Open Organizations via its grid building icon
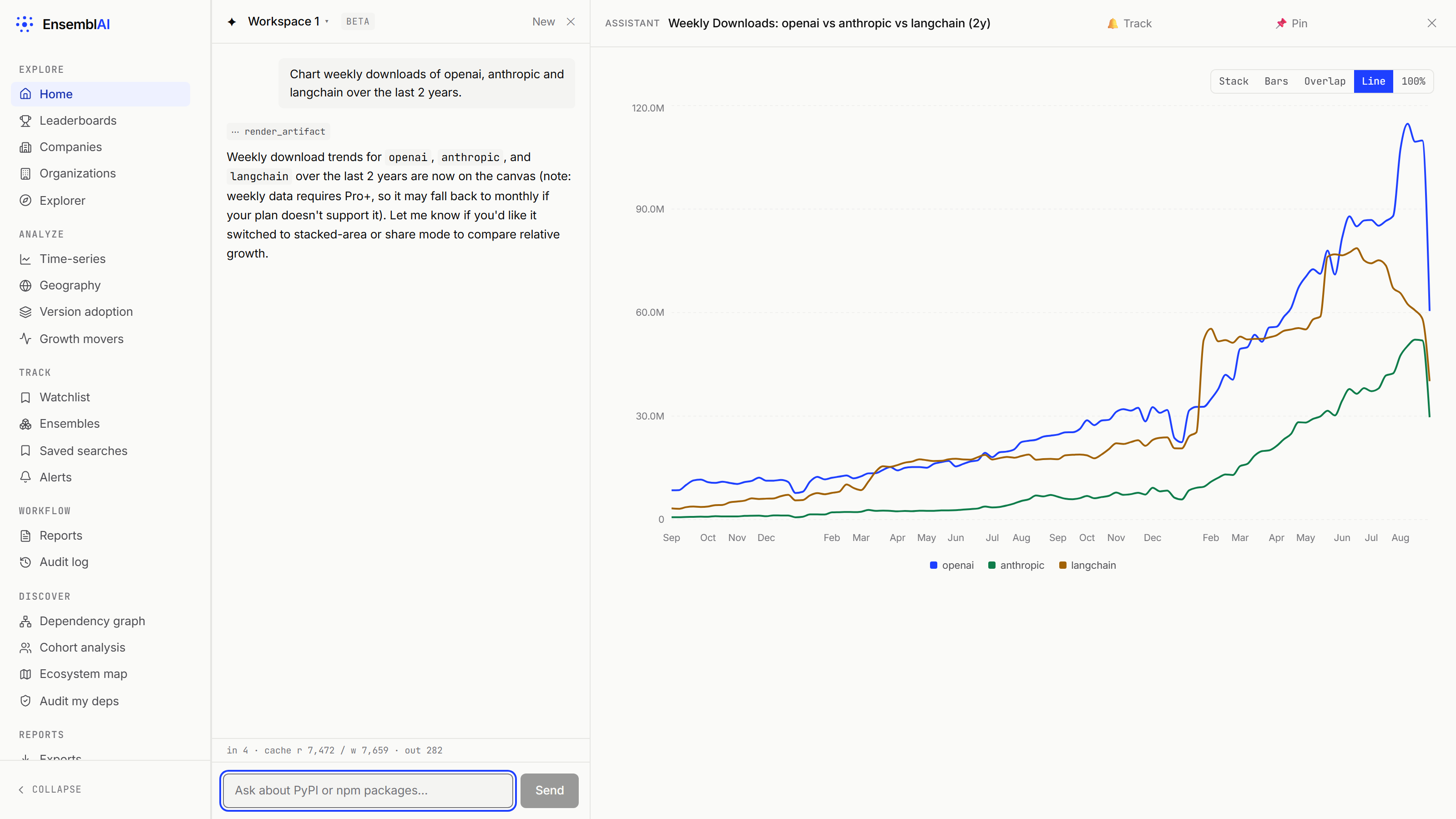Viewport: 1456px width, 819px height. (x=25, y=173)
